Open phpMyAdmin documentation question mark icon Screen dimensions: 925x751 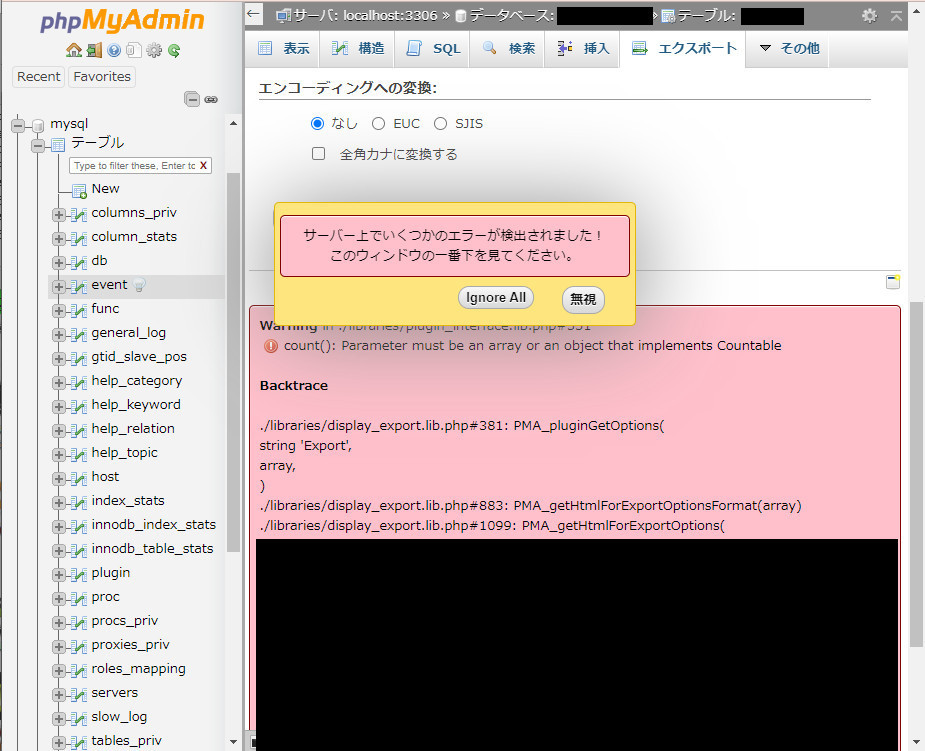coord(113,50)
